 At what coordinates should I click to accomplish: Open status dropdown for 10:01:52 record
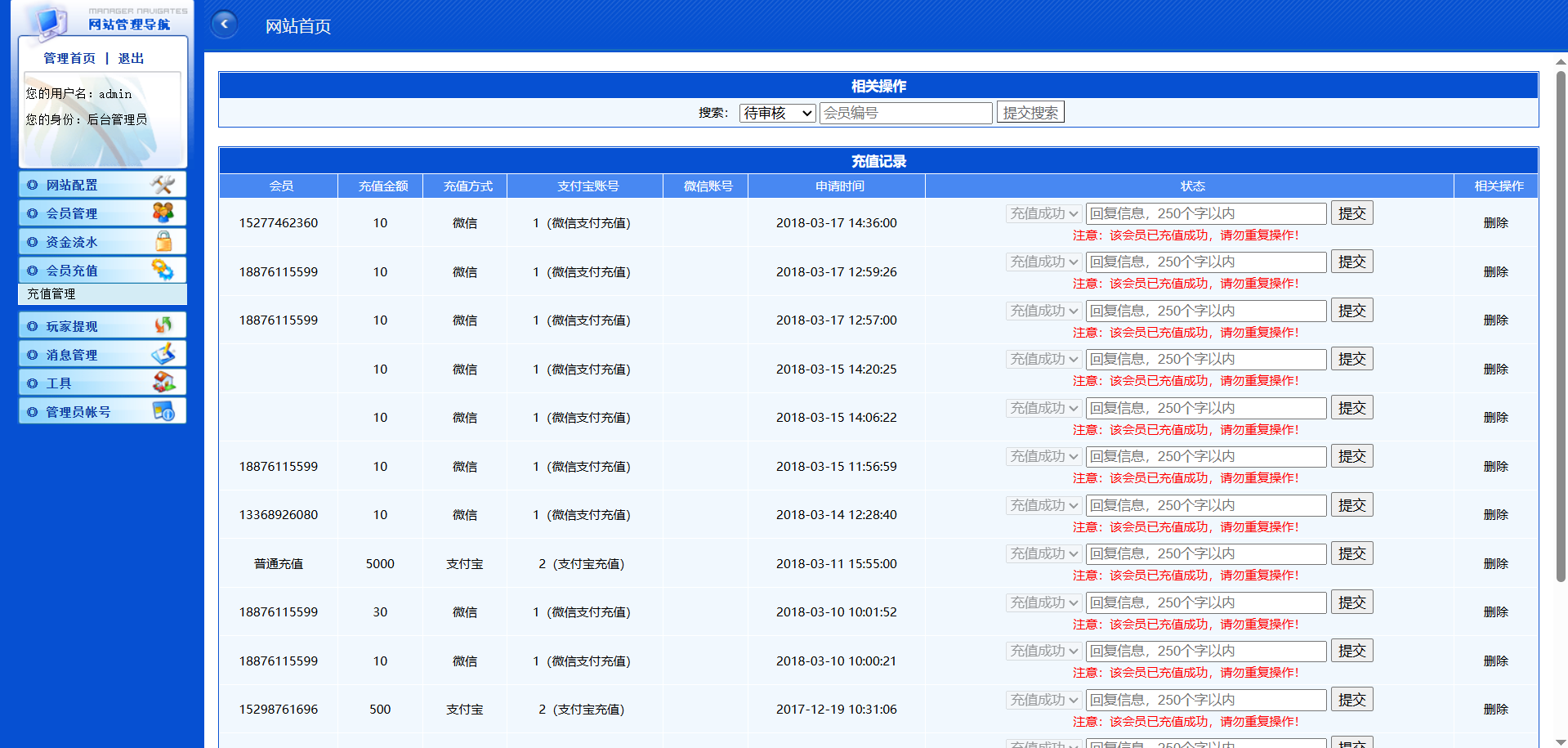tap(1043, 602)
